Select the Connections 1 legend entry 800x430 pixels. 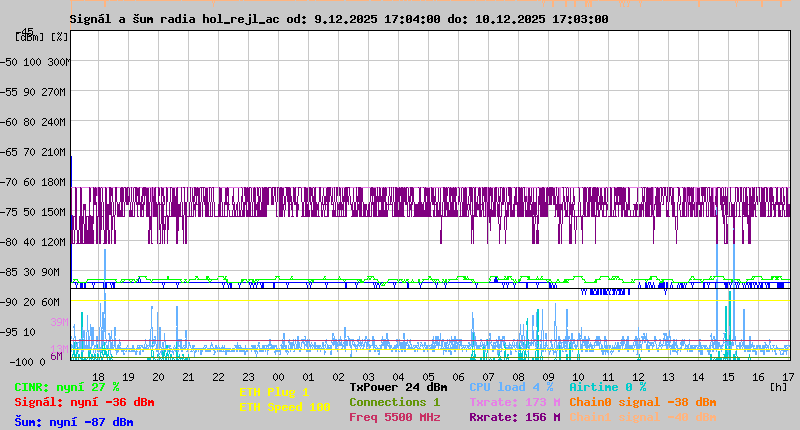pyautogui.click(x=394, y=402)
